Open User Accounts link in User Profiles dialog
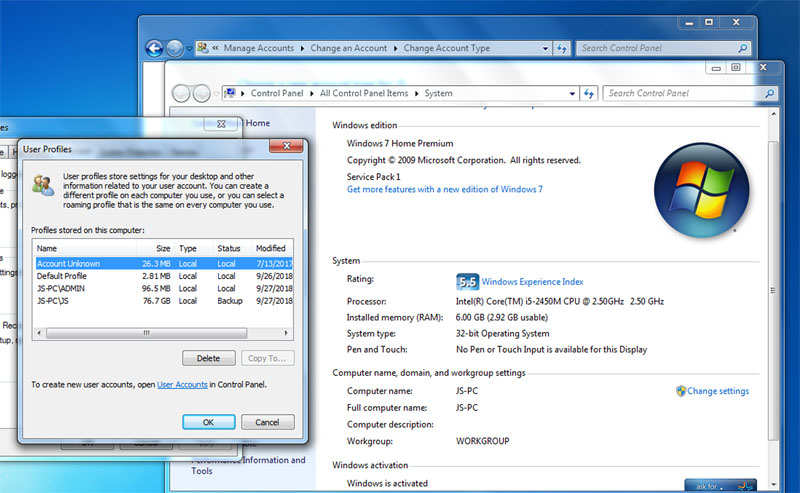Viewport: 800px width, 493px height. point(182,385)
